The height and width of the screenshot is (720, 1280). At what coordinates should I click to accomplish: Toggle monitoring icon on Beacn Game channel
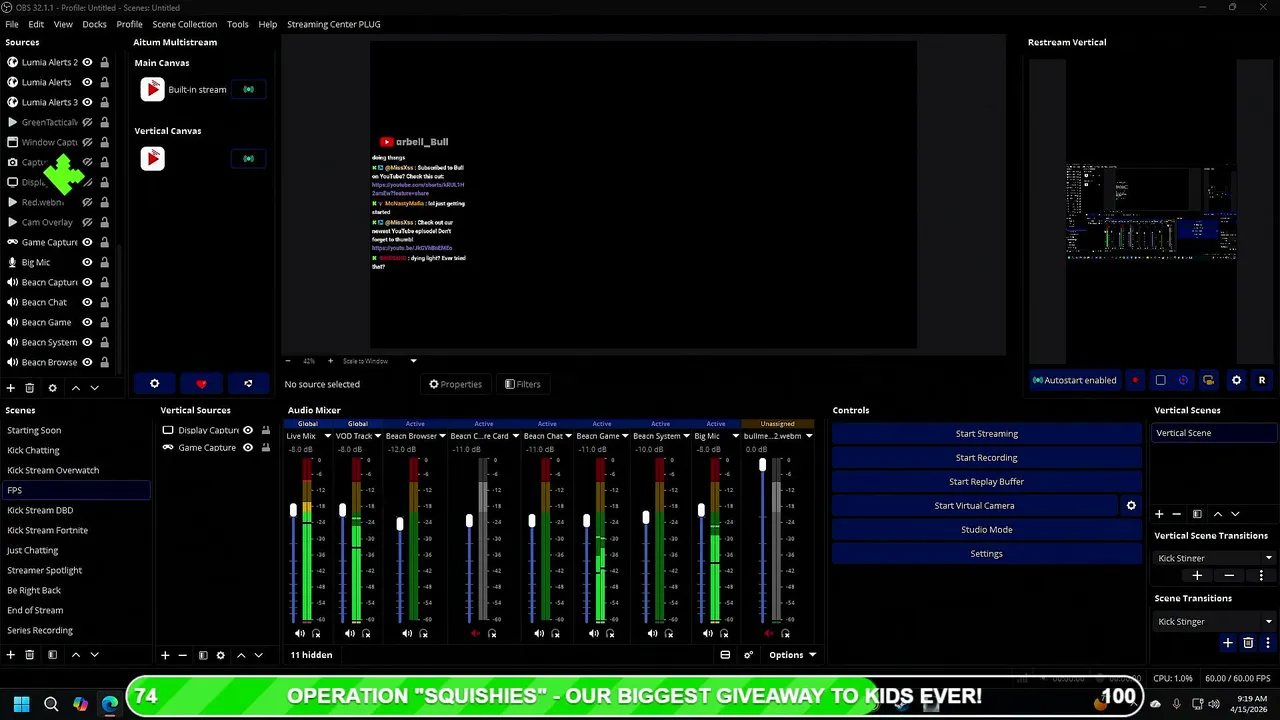tap(610, 633)
